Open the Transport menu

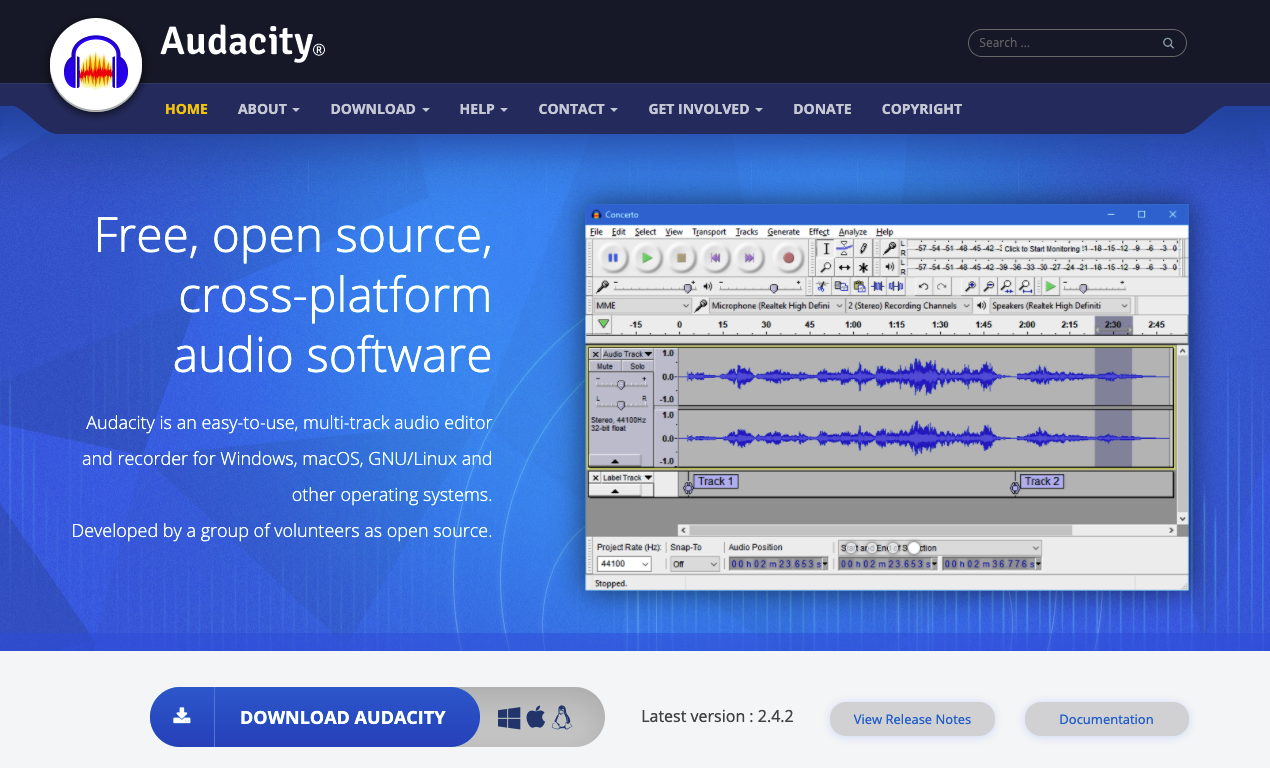click(x=709, y=232)
